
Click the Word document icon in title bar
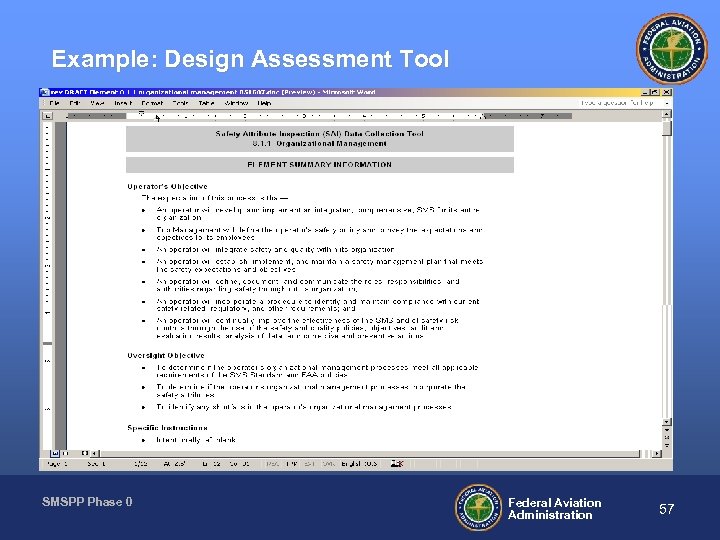click(x=45, y=92)
